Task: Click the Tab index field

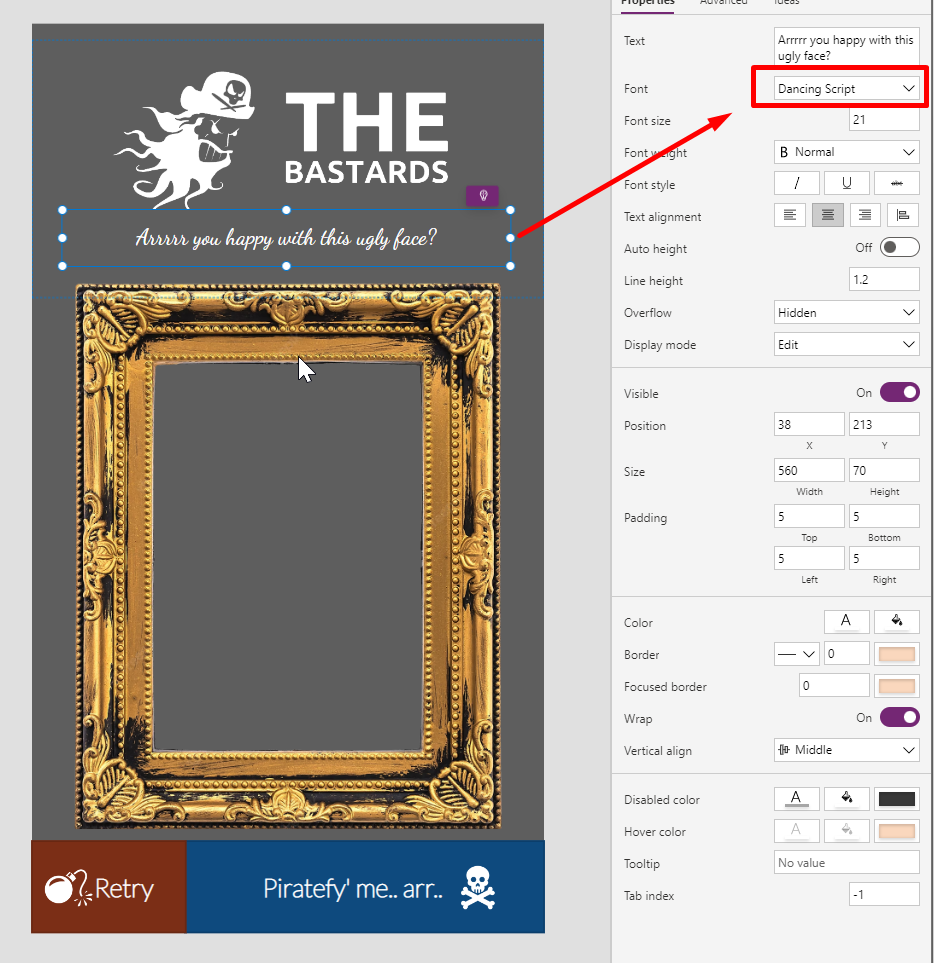Action: click(884, 894)
